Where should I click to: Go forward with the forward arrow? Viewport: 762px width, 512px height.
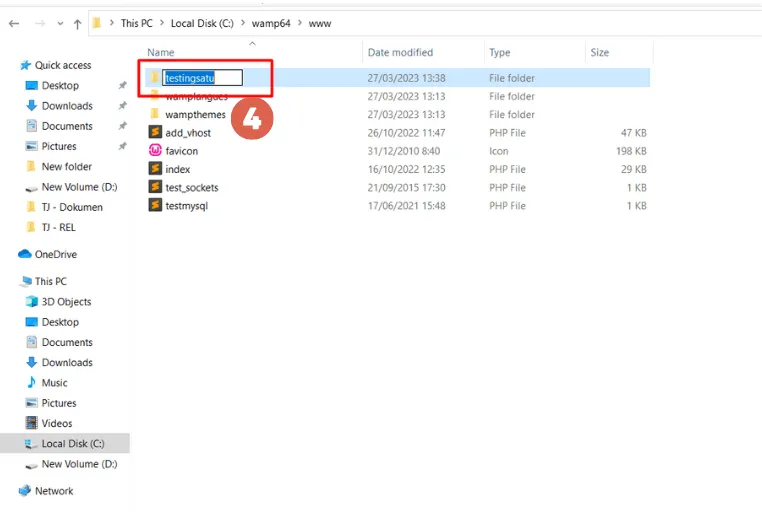pos(40,23)
